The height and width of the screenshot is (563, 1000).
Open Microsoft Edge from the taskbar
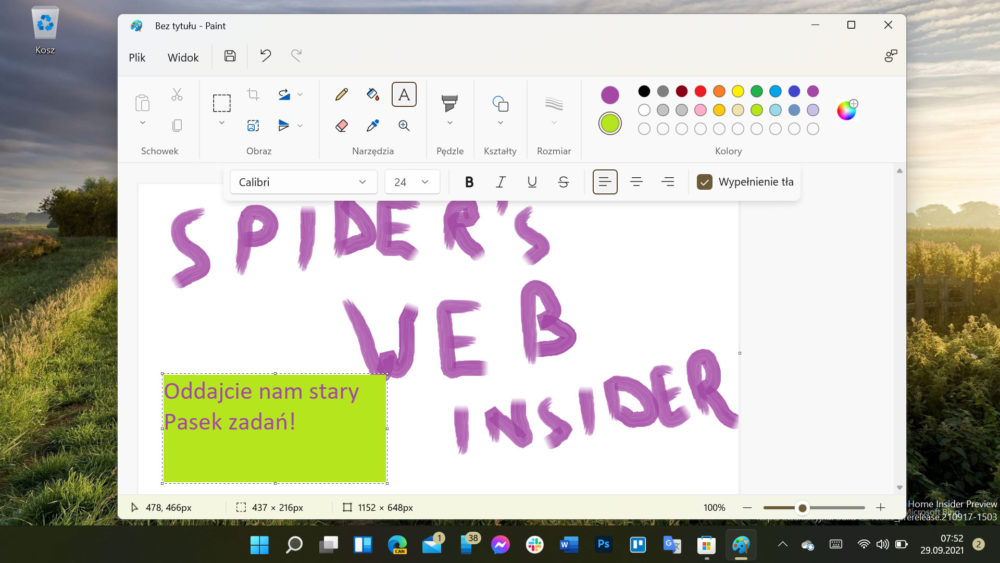[397, 545]
